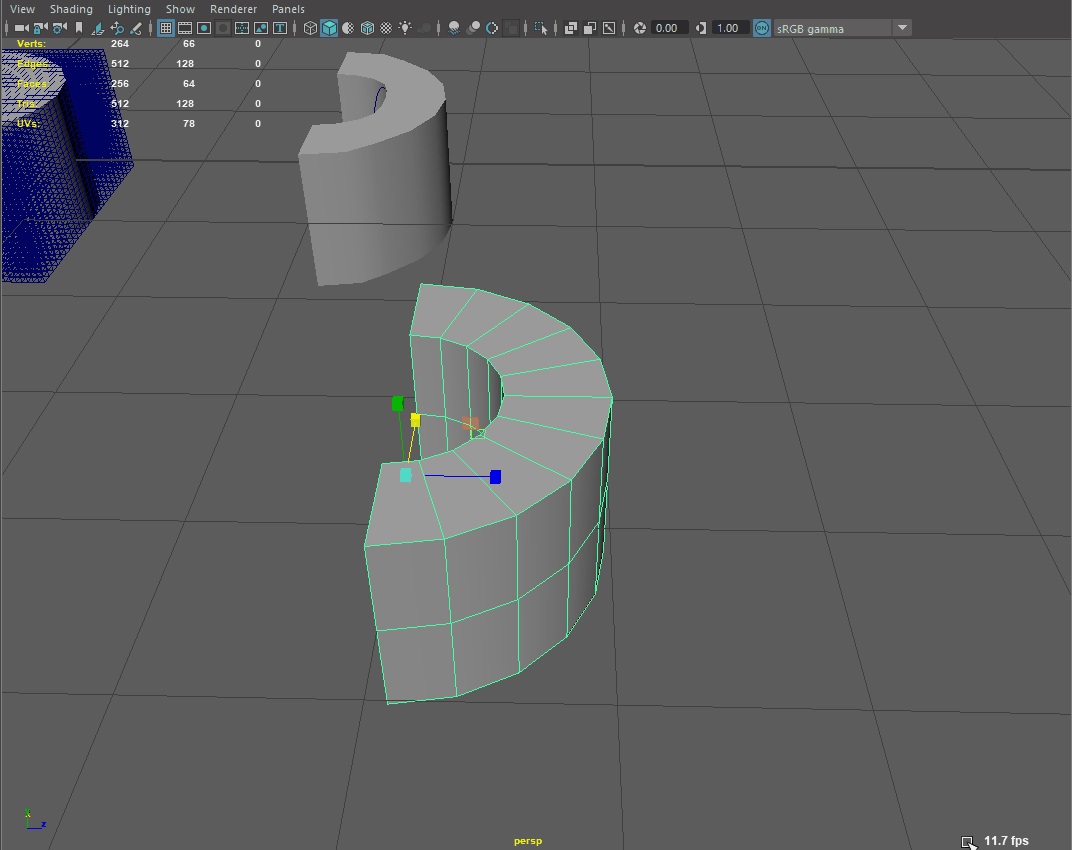Open the Panels menu
The height and width of the screenshot is (850, 1072).
tap(288, 9)
